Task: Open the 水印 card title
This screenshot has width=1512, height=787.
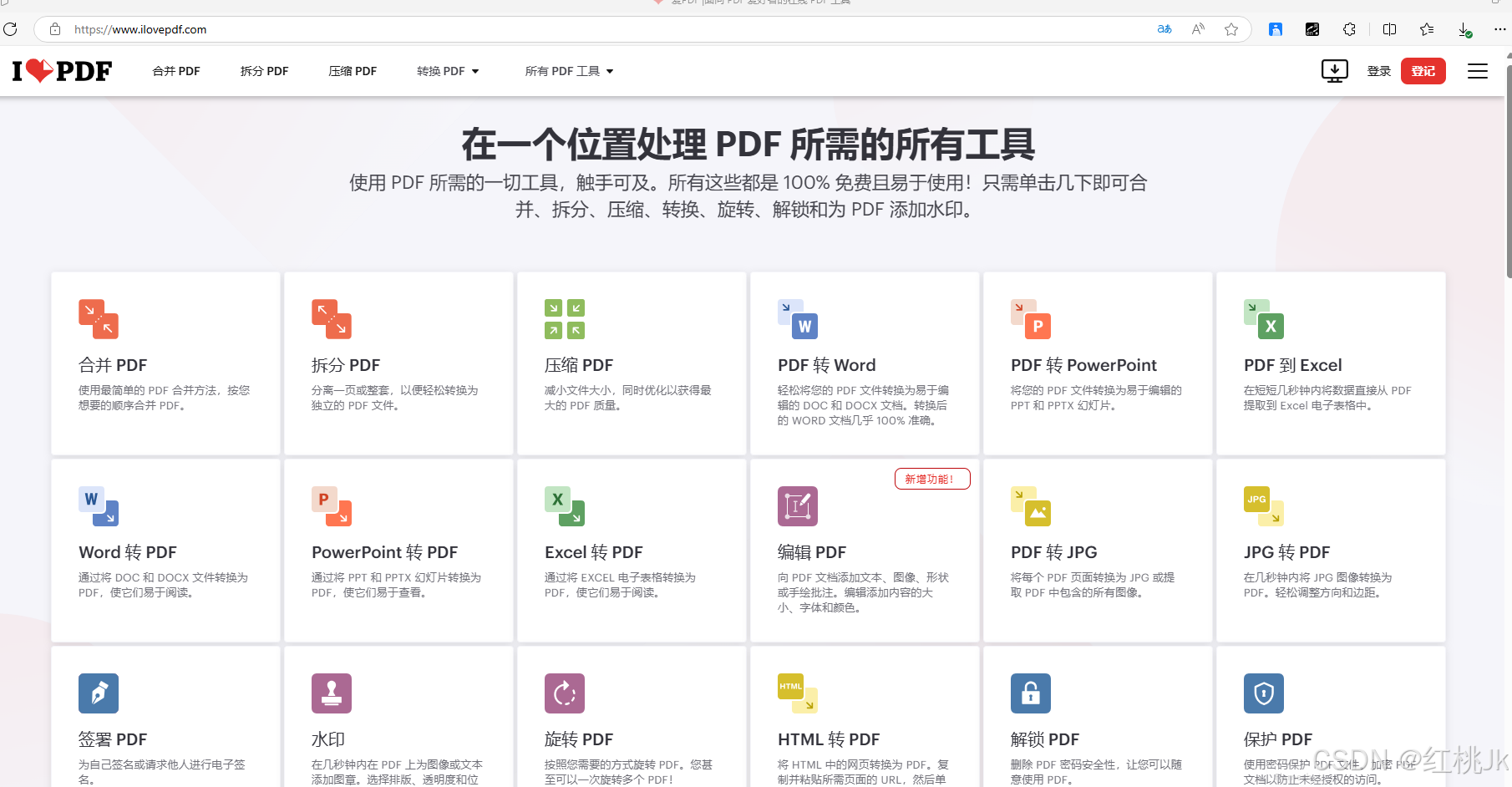Action: [x=328, y=739]
